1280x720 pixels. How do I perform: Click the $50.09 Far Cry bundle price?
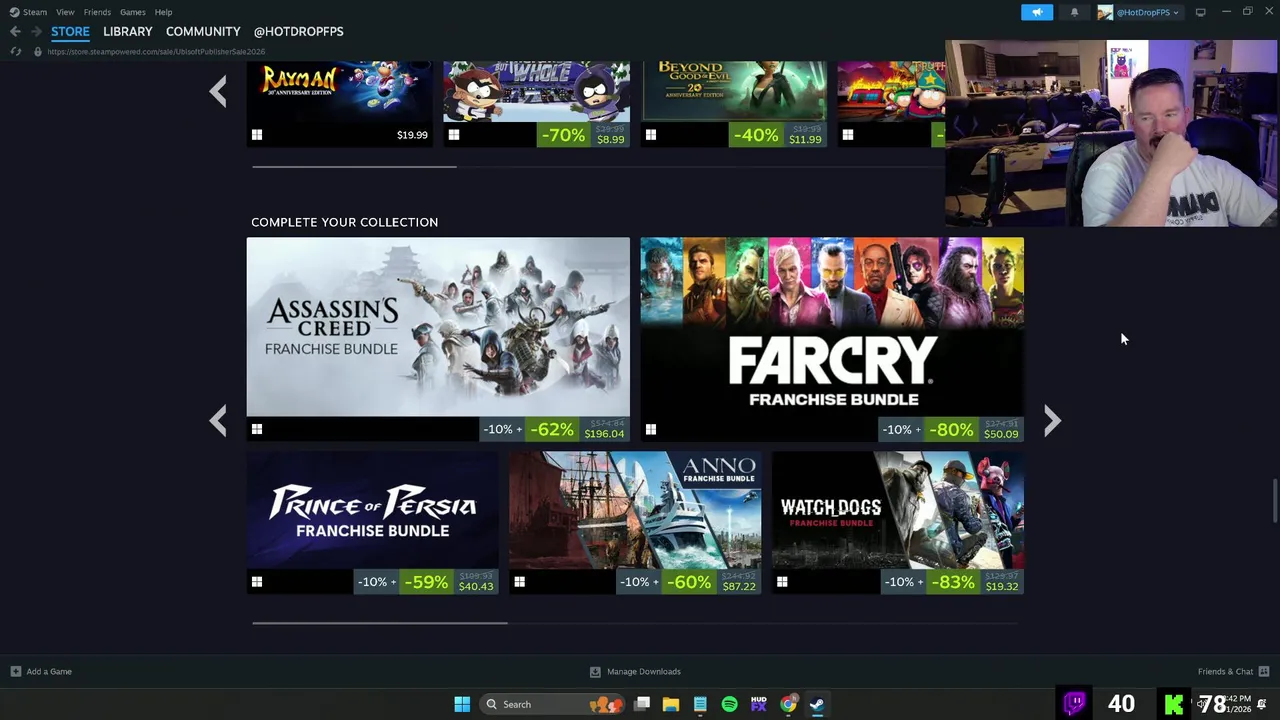pyautogui.click(x=1001, y=434)
